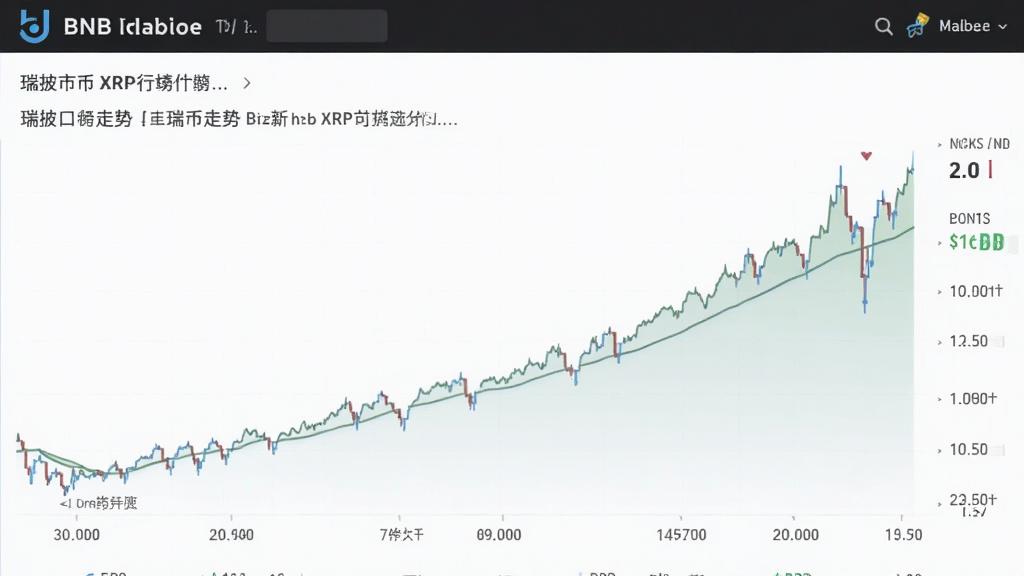Click the yellow and blue badge icon beside Malbee
The height and width of the screenshot is (576, 1024).
[918, 26]
